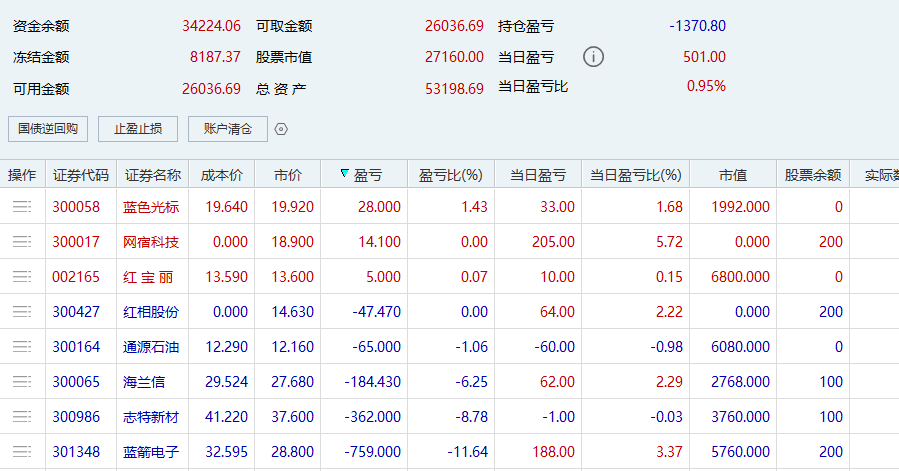
Task: Select stock code 300058 in the list
Action: (76, 207)
